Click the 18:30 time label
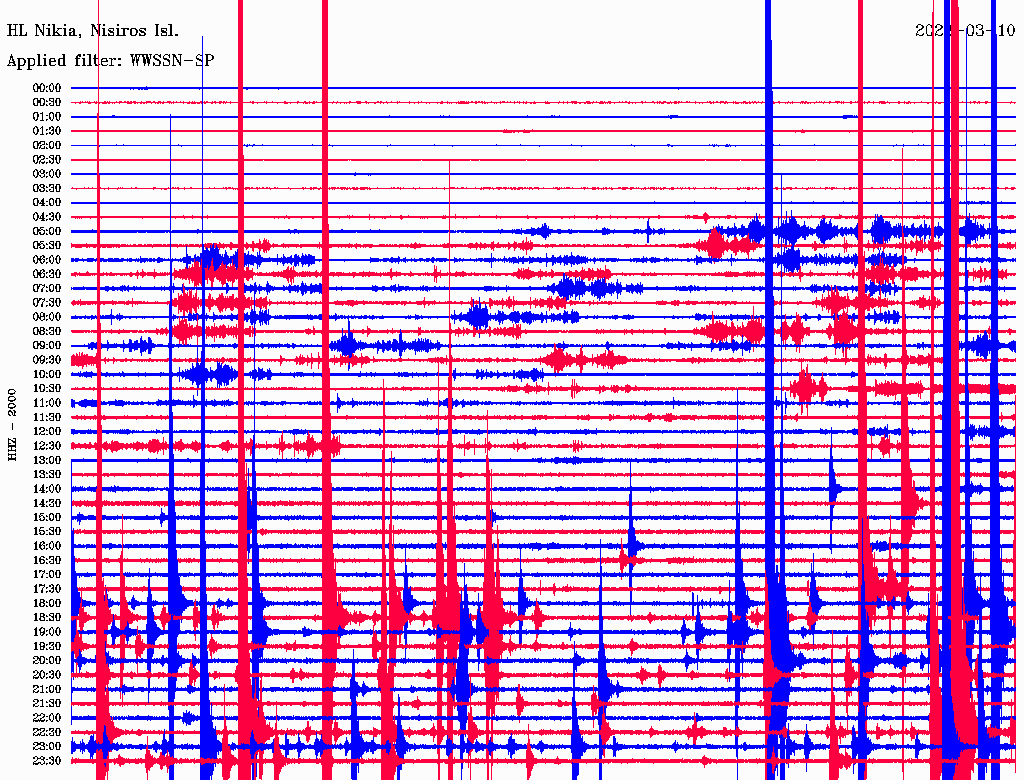This screenshot has height=780, width=1024. coord(46,617)
